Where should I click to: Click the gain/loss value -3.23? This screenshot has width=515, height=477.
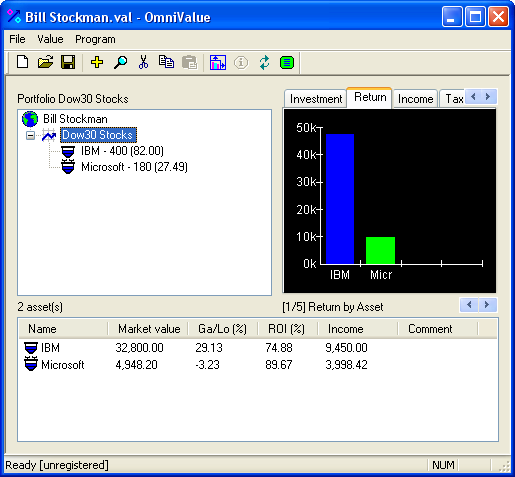pyautogui.click(x=207, y=365)
